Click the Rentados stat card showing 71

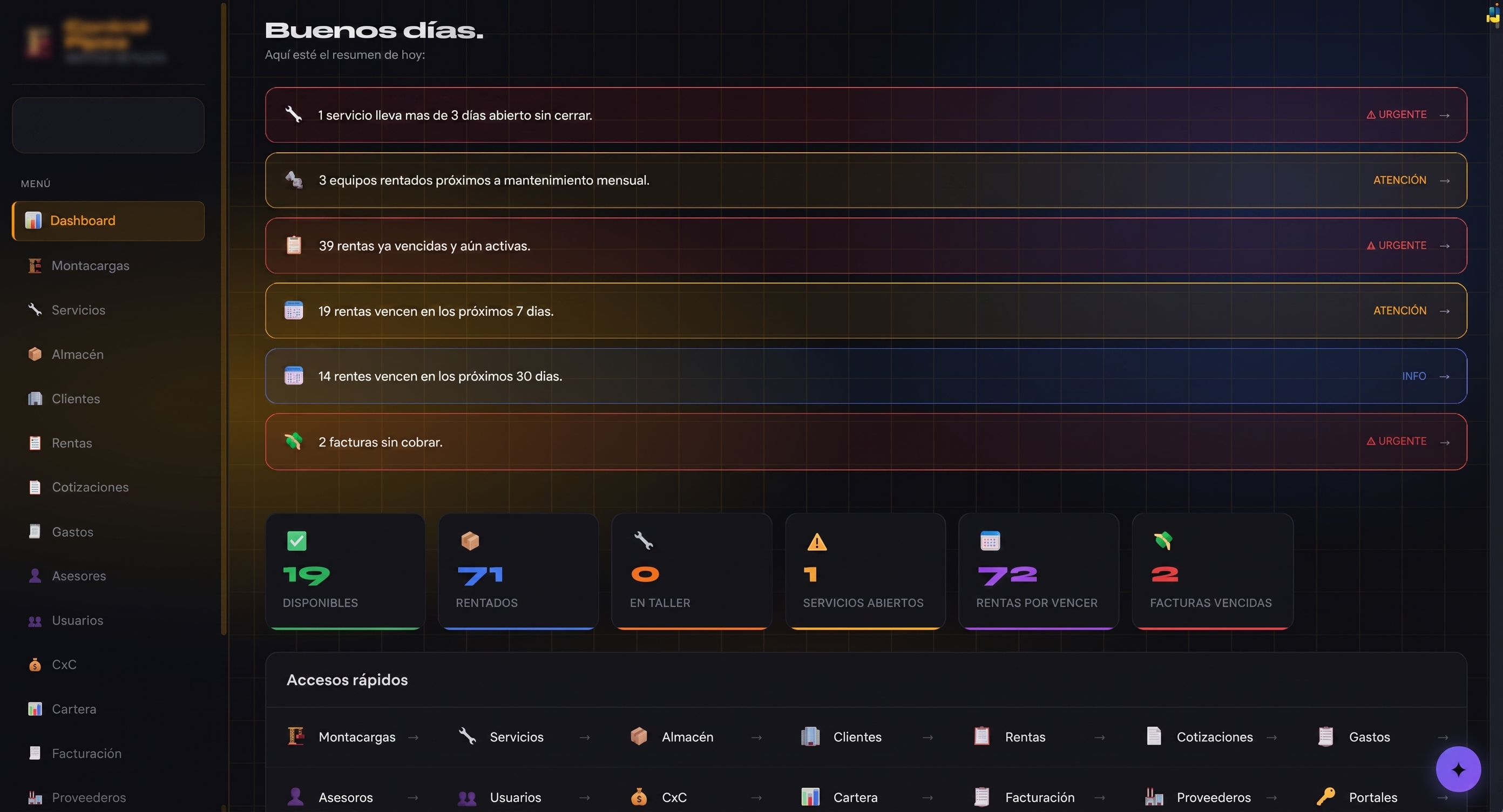click(518, 572)
